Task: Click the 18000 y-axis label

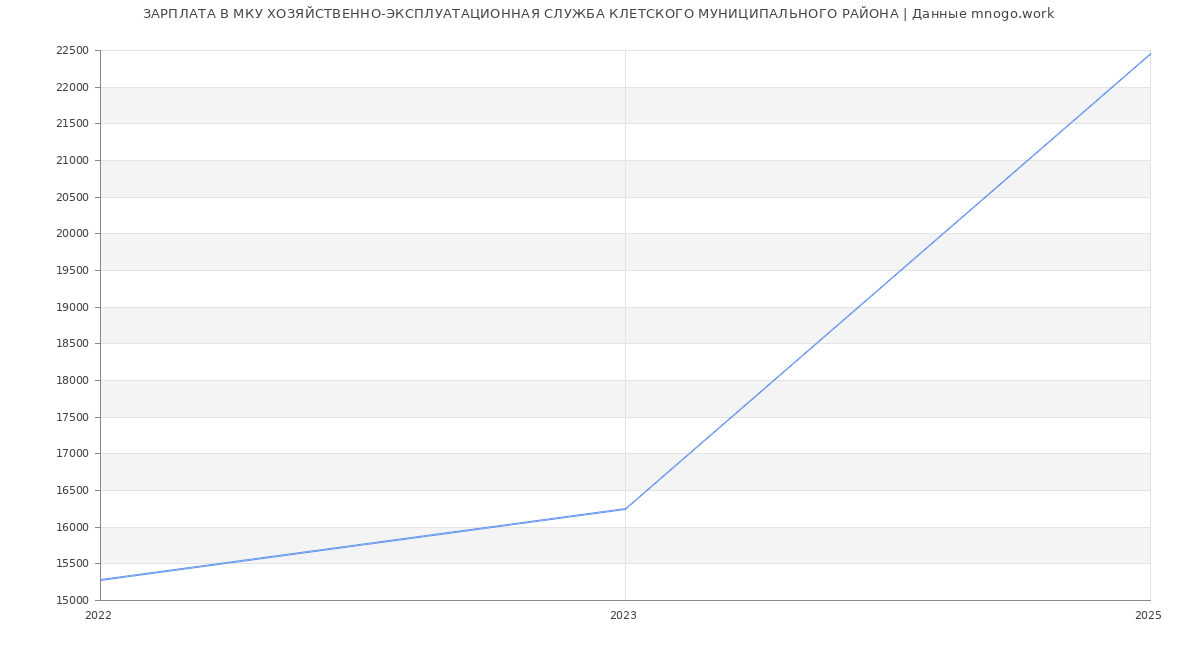Action: (72, 381)
